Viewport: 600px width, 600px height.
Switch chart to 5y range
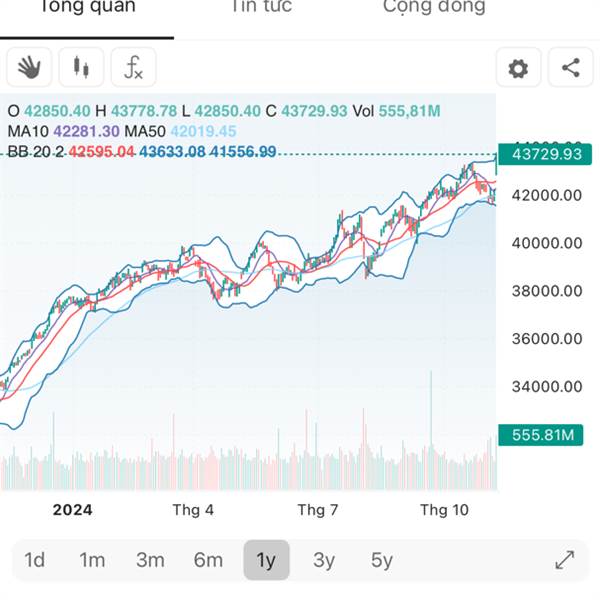click(x=382, y=560)
